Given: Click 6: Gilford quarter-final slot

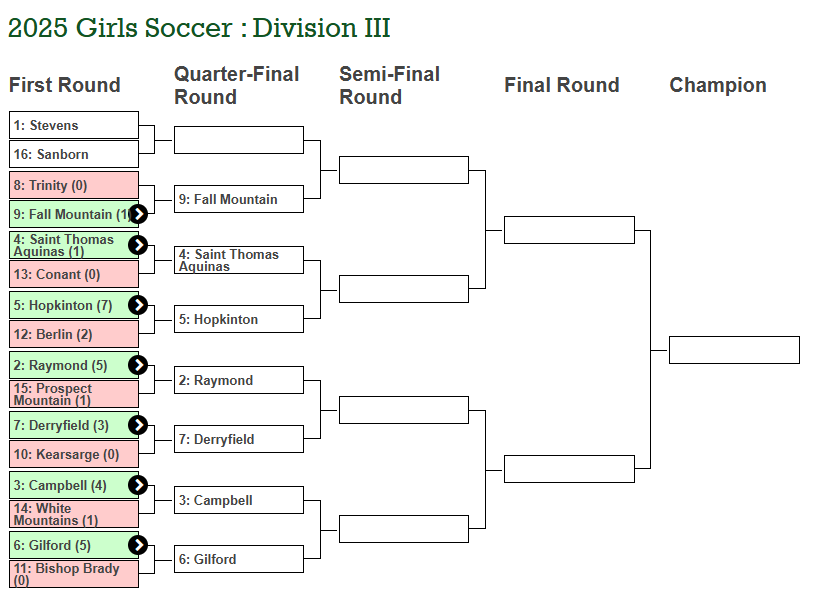Looking at the screenshot, I should (238, 559).
